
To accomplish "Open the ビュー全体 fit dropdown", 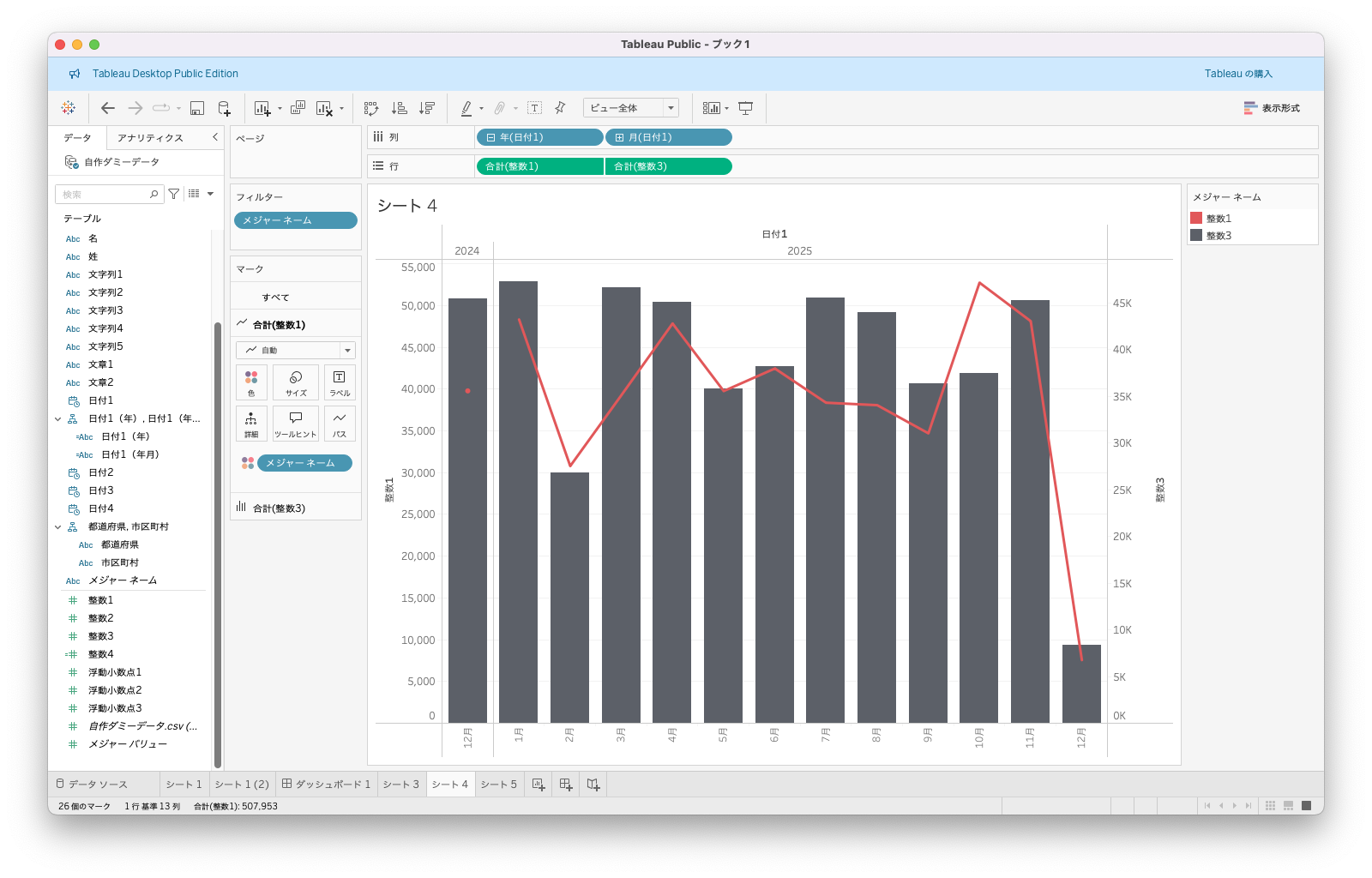I will 630,108.
